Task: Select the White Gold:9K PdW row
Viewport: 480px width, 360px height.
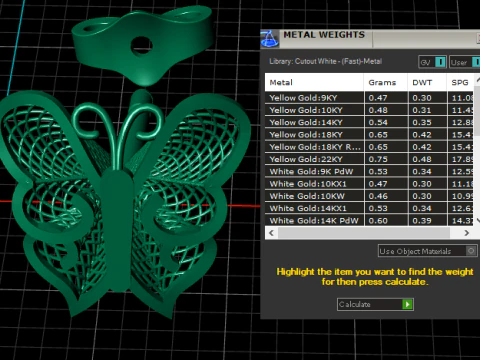Action: click(x=369, y=172)
